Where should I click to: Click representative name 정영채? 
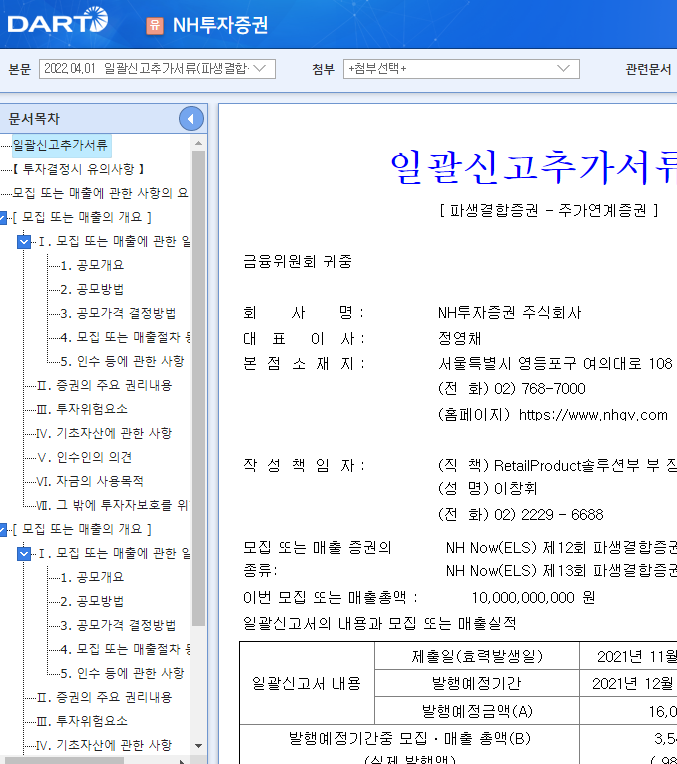click(x=460, y=338)
